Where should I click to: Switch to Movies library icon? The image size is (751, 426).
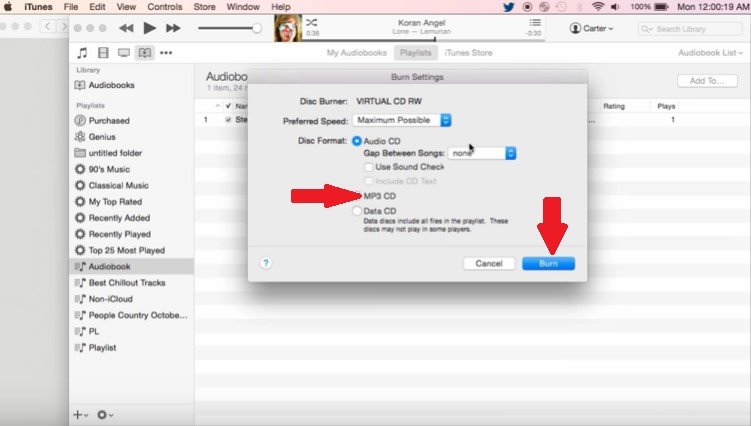coord(103,53)
